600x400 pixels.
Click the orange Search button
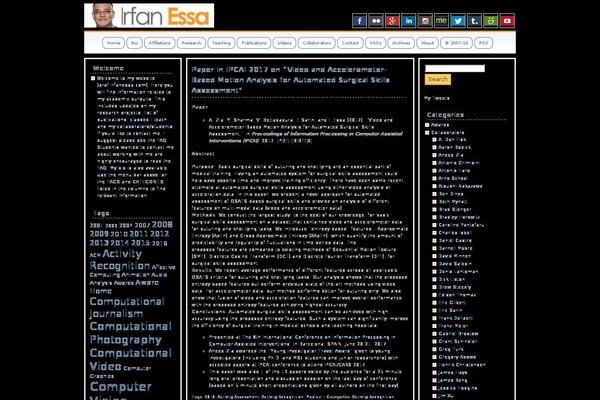click(438, 79)
